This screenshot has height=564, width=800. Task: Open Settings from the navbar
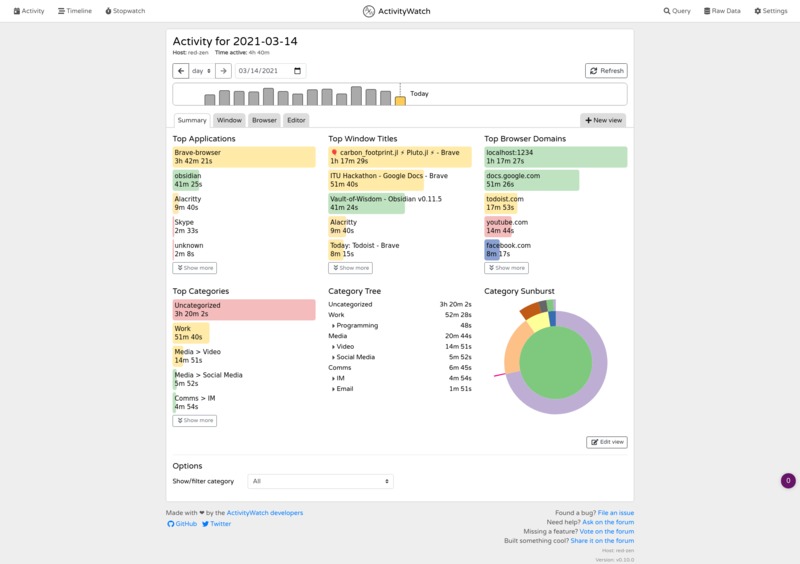coord(770,11)
